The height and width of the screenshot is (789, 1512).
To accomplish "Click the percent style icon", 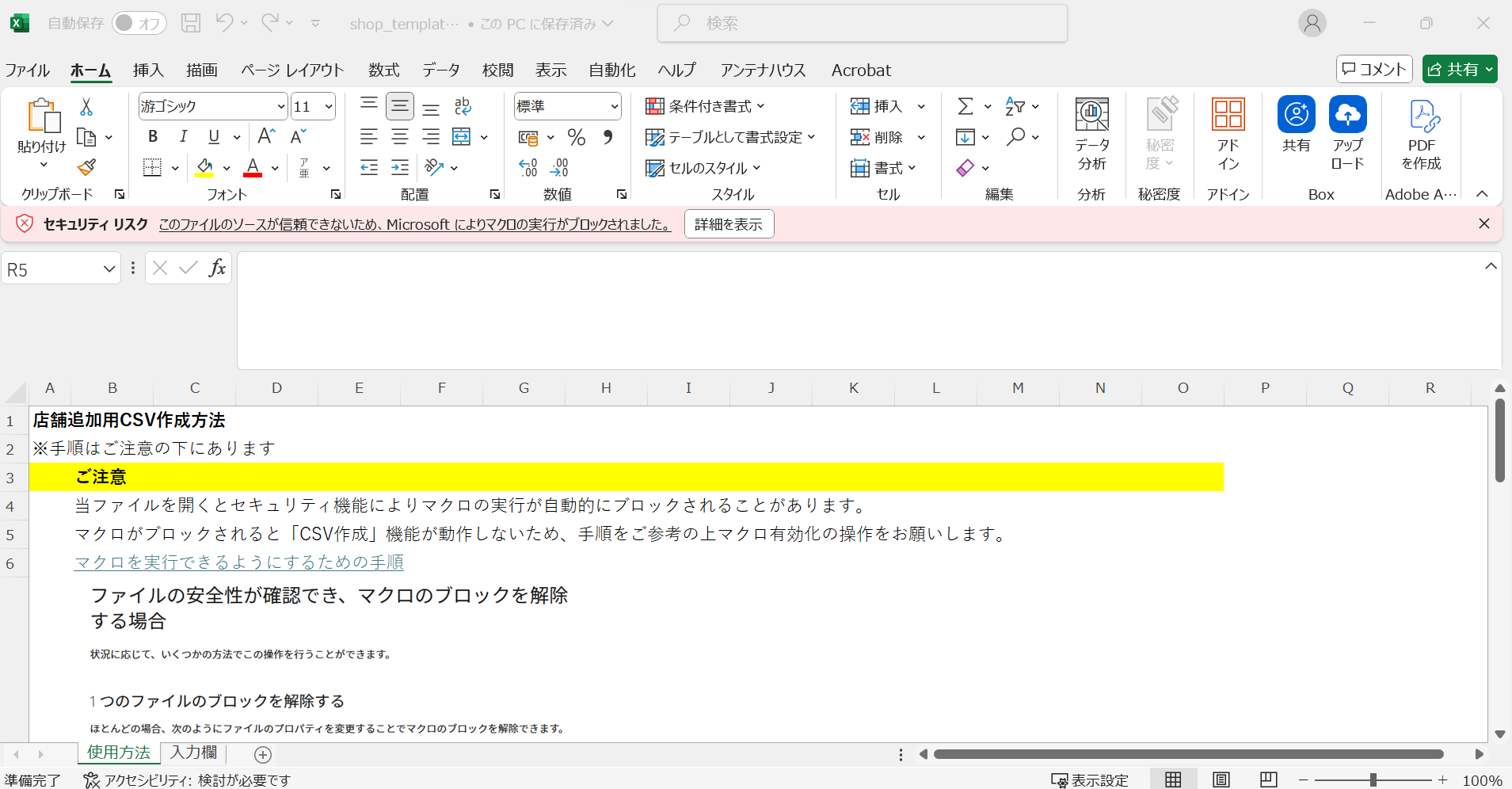I will (577, 137).
